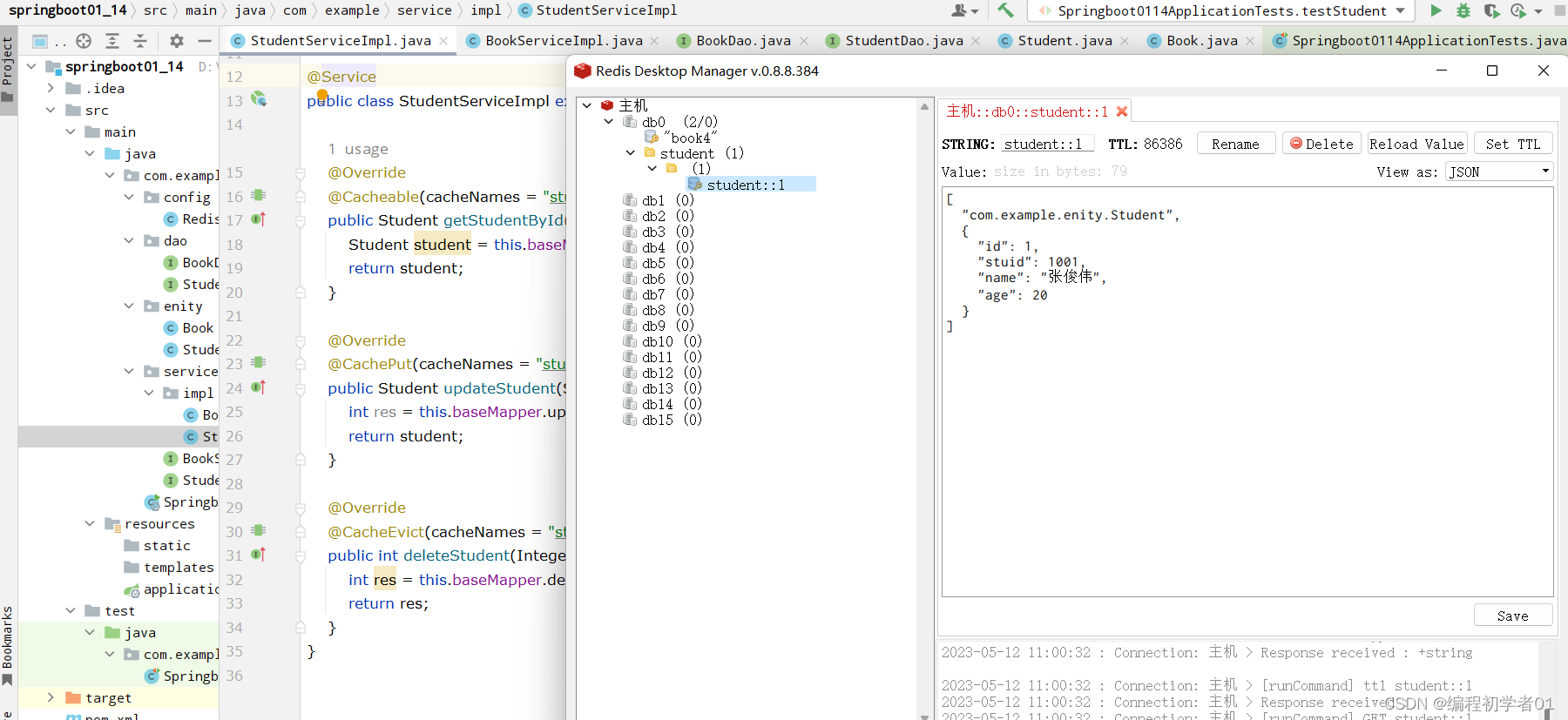Image resolution: width=1568 pixels, height=720 pixels.
Task: Click implements-method gutter icon line 31
Action: pos(259,555)
